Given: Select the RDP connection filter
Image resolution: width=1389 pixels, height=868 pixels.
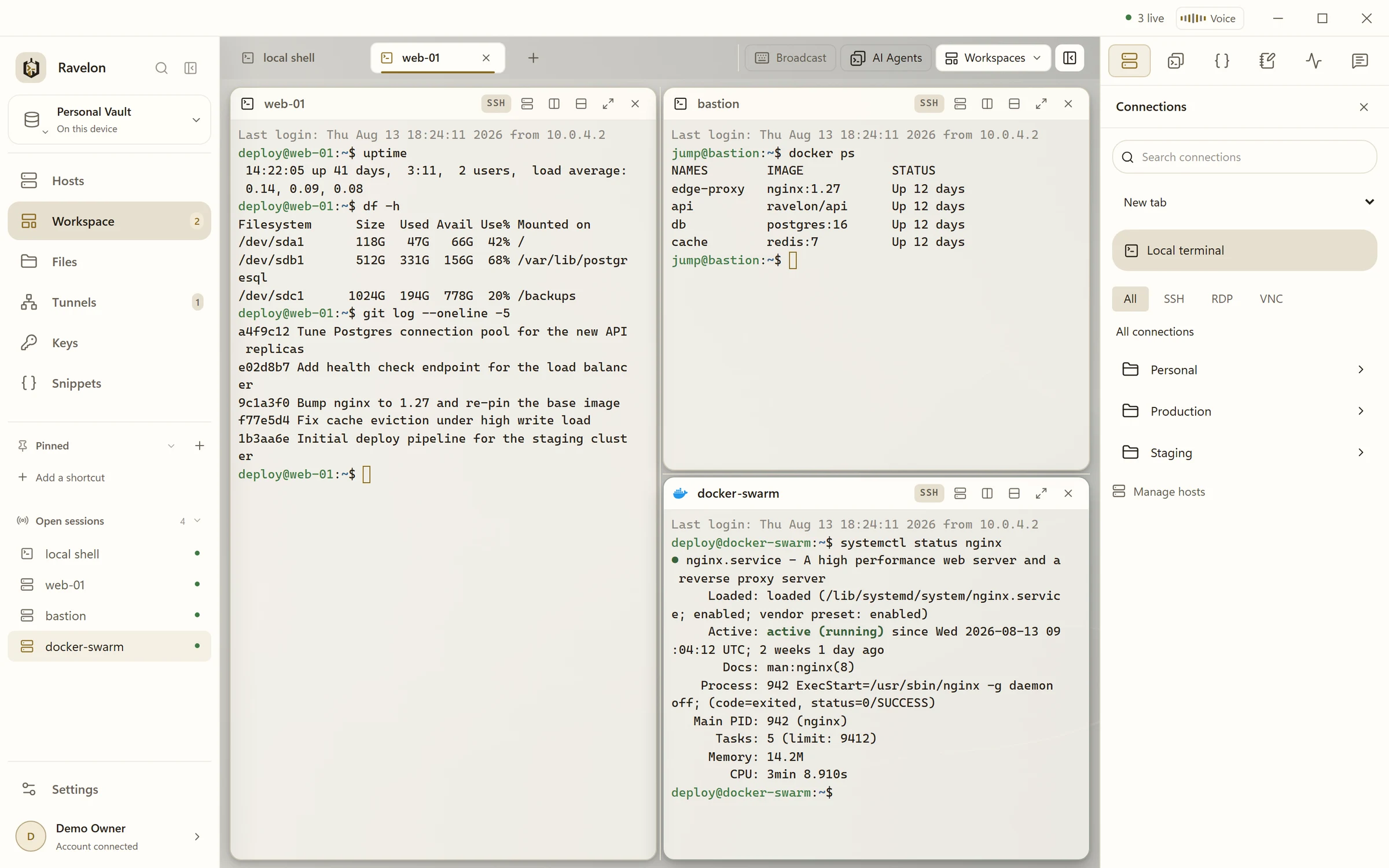Looking at the screenshot, I should [x=1222, y=299].
